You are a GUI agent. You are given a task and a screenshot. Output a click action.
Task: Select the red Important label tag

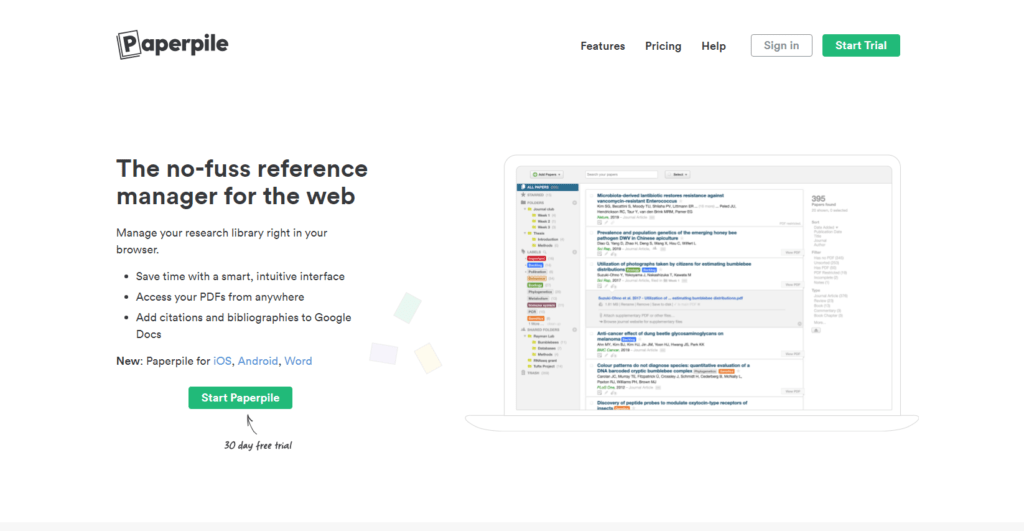(536, 258)
